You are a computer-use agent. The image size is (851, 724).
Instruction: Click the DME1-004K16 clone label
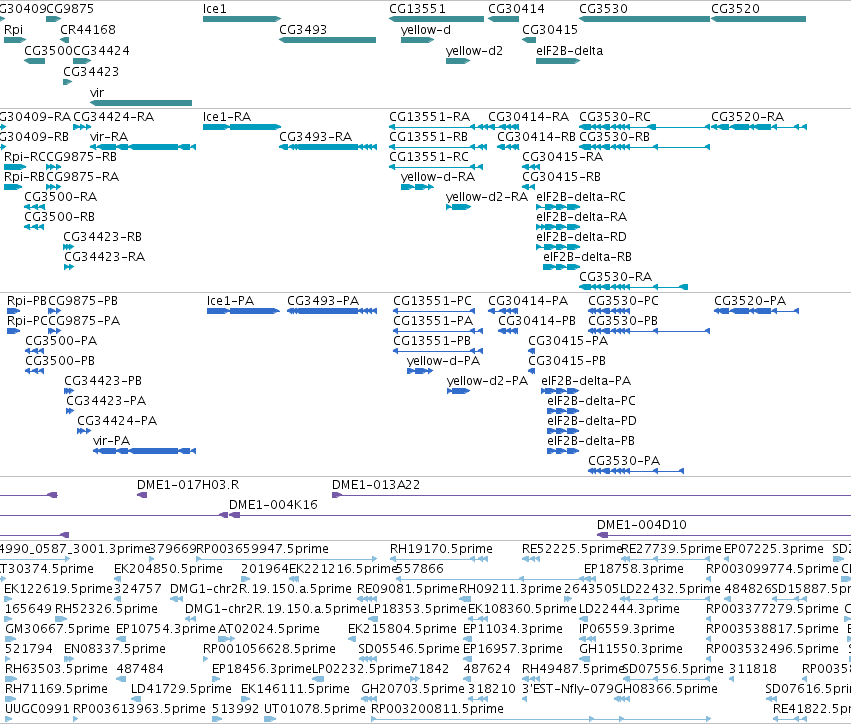tap(273, 505)
